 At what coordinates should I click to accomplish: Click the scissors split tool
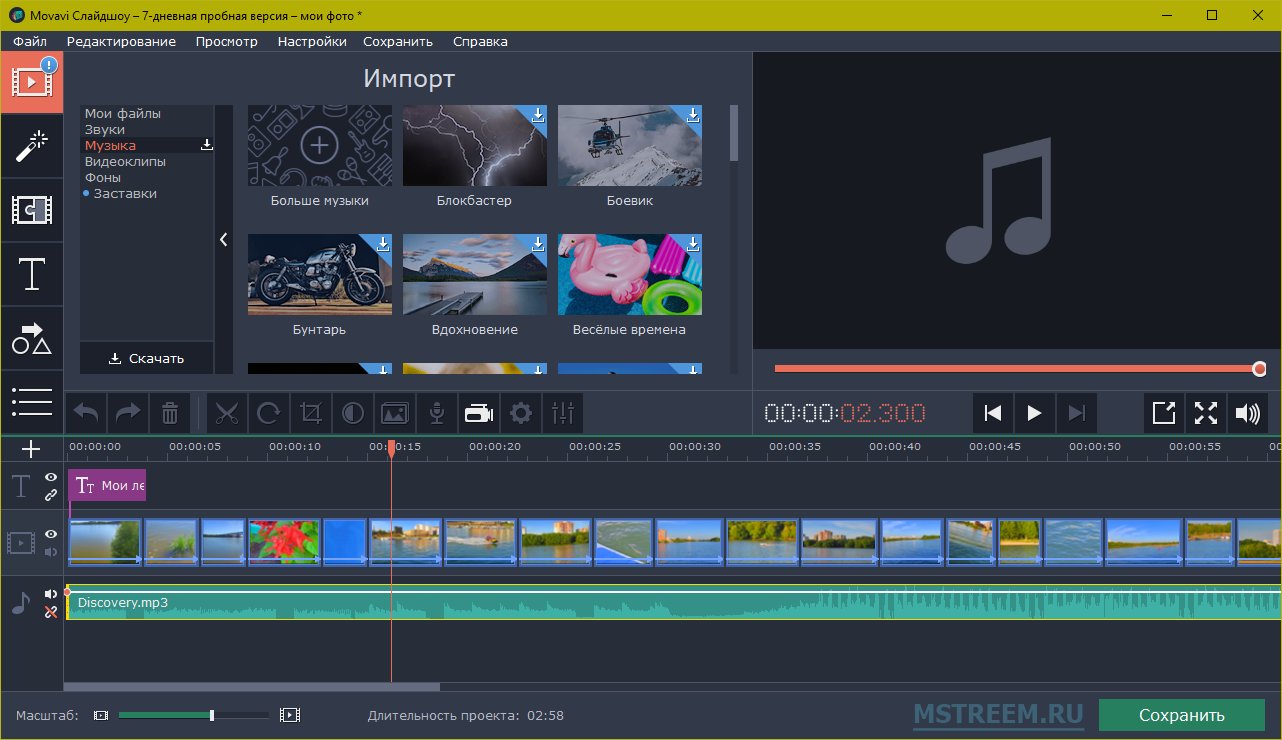228,413
